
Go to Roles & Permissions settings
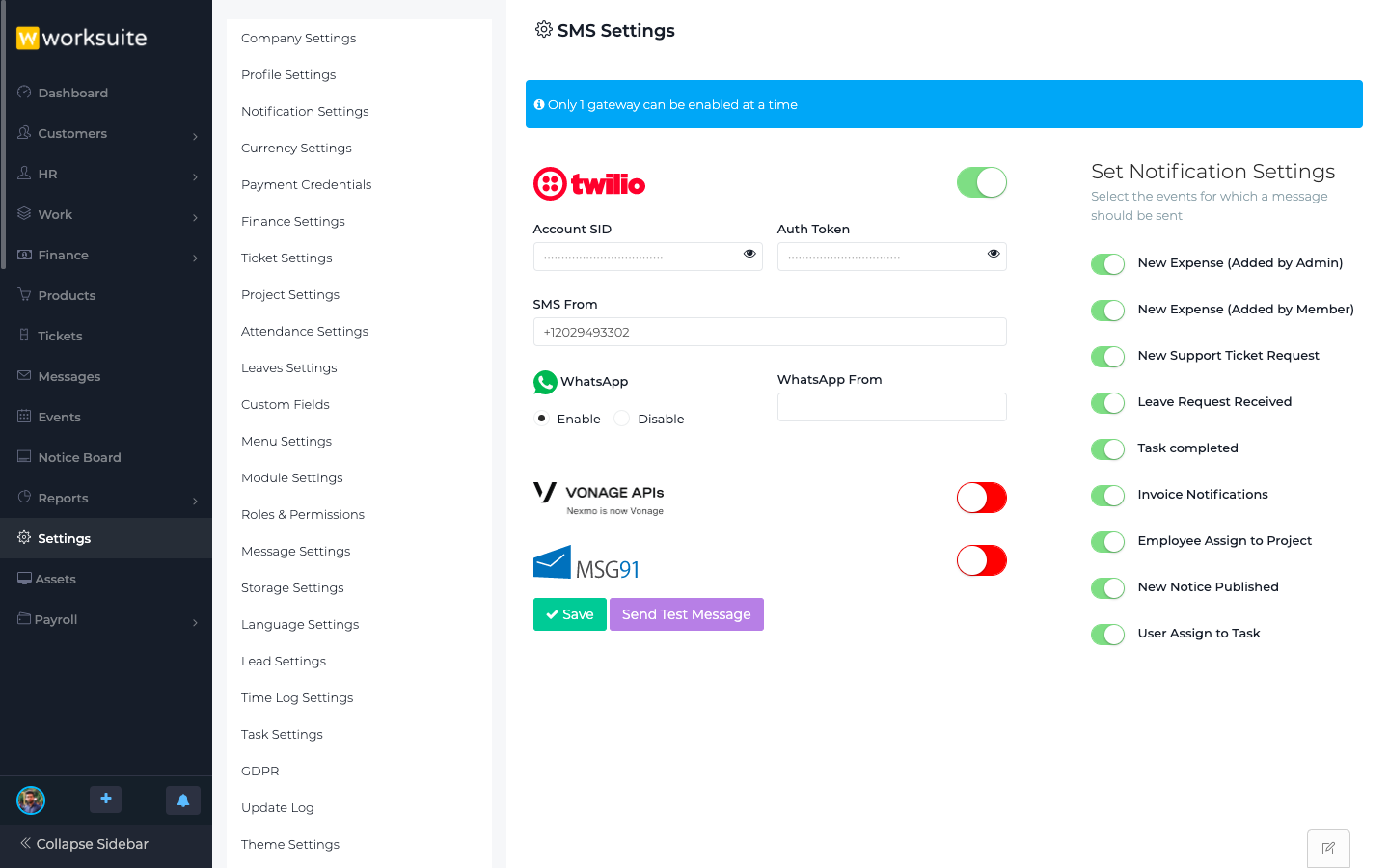(303, 515)
